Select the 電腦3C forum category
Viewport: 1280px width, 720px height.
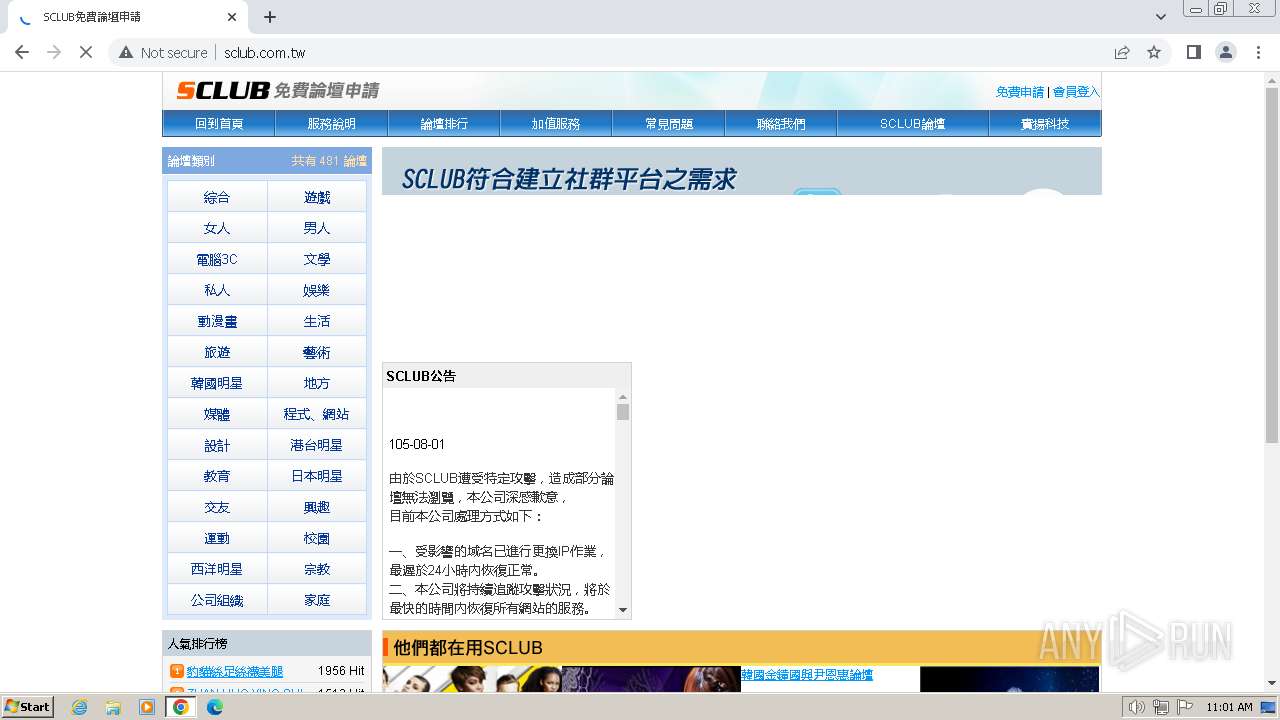point(217,260)
